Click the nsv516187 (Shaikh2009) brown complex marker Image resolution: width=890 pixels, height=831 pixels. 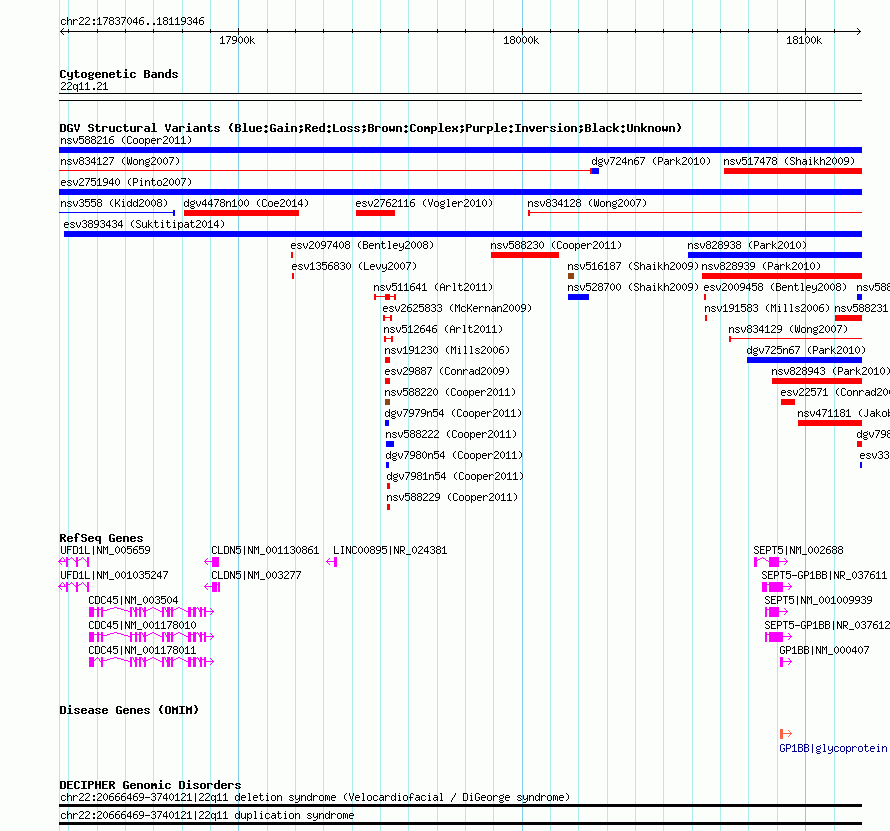[571, 276]
